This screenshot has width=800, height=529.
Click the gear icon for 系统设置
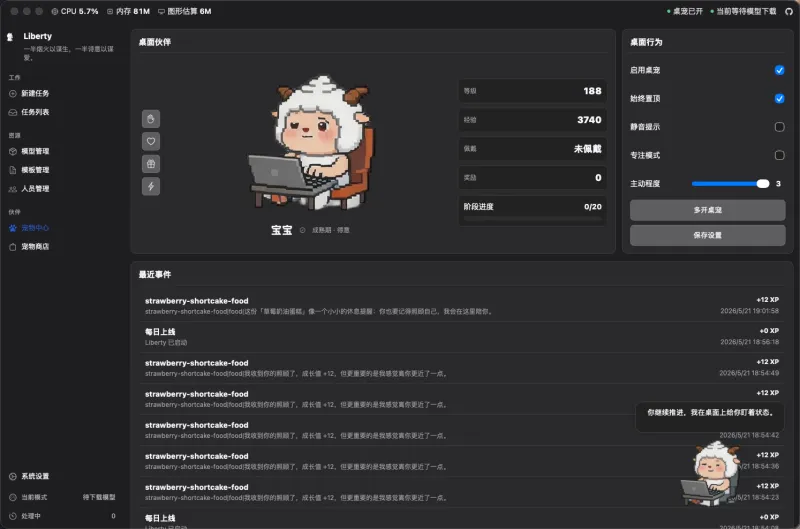[x=13, y=476]
